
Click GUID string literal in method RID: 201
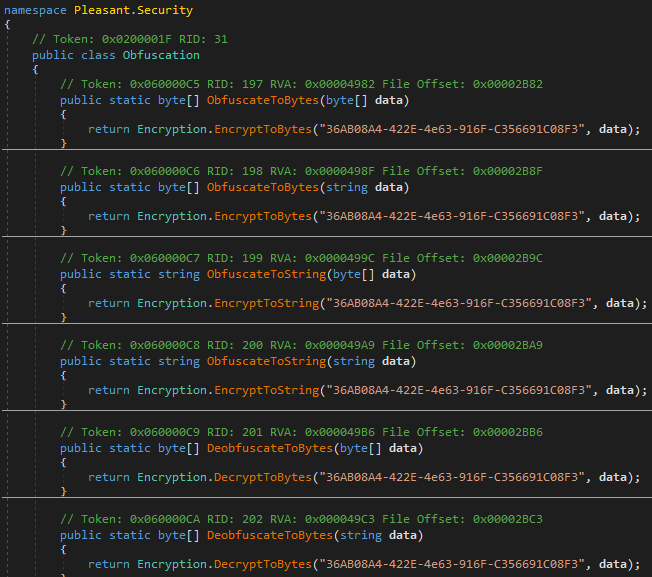tap(452, 477)
